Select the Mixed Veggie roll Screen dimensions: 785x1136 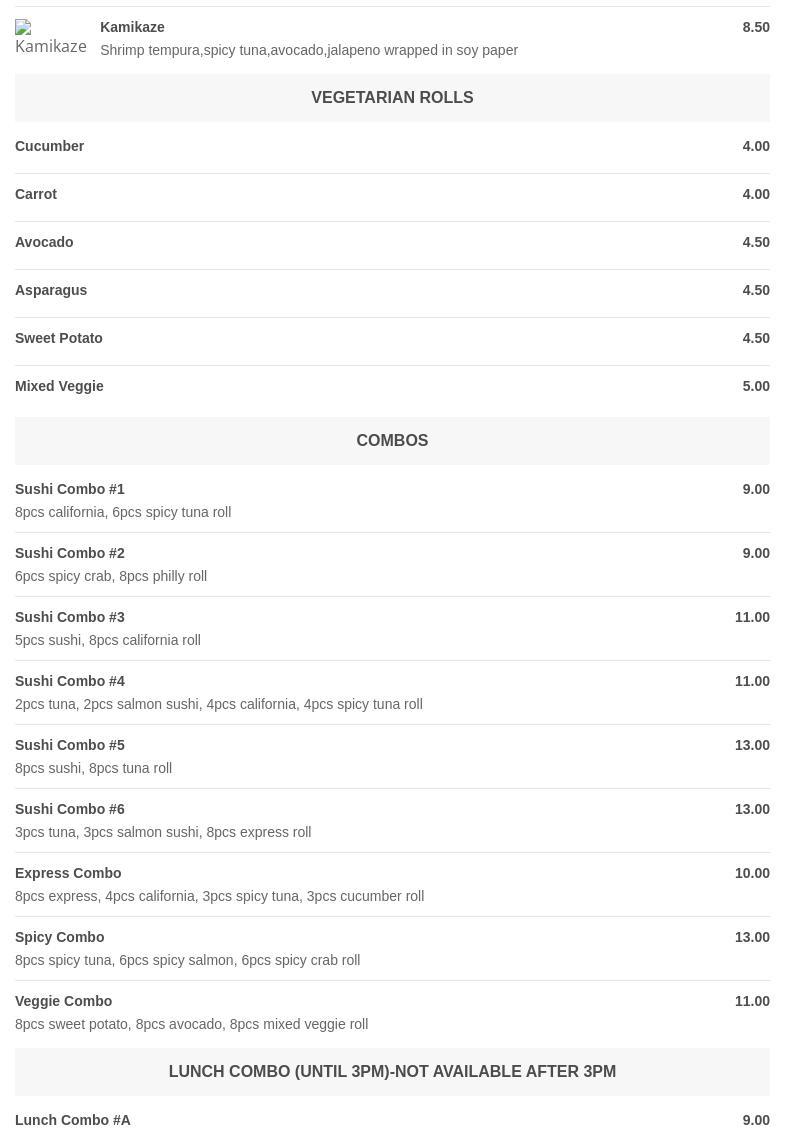tap(59, 386)
